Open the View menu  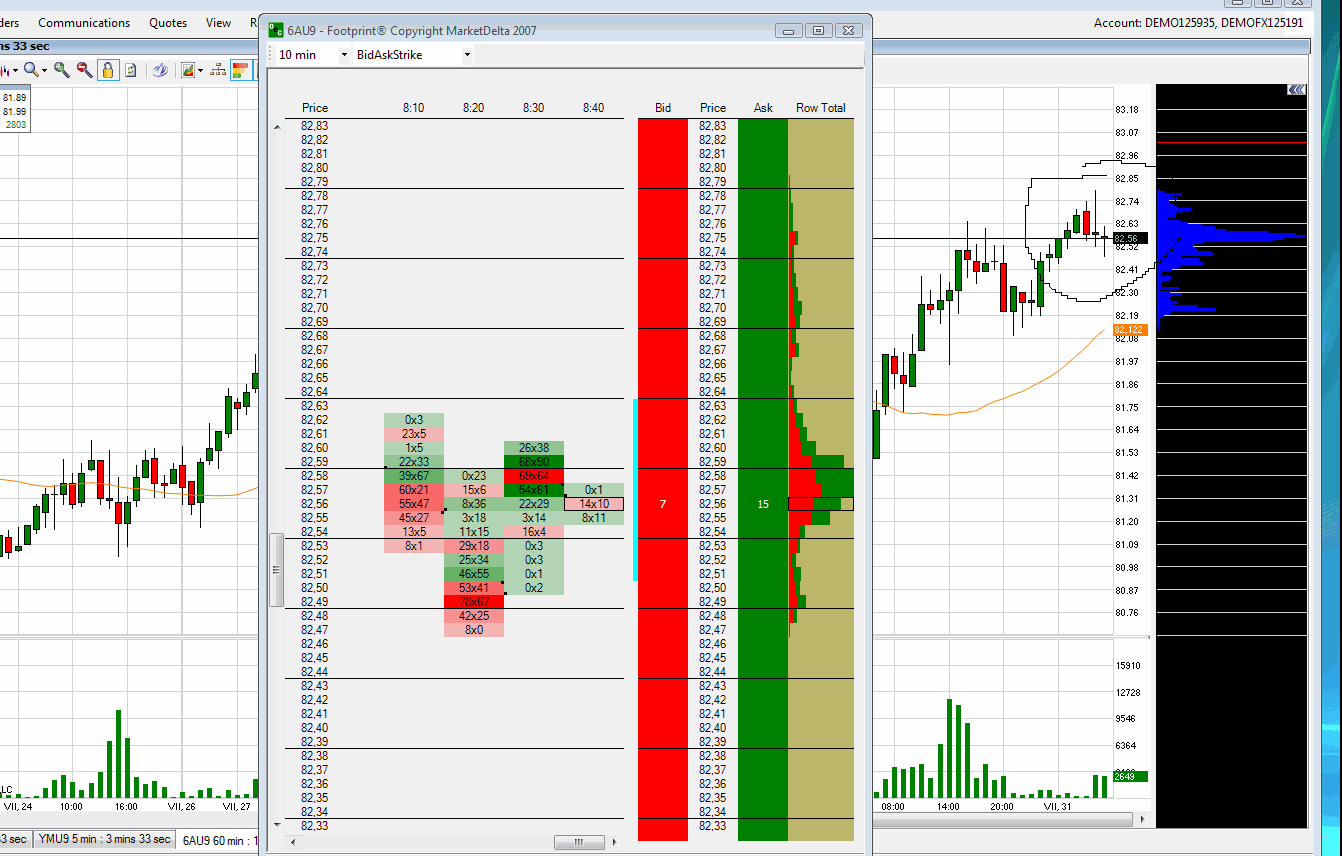218,22
